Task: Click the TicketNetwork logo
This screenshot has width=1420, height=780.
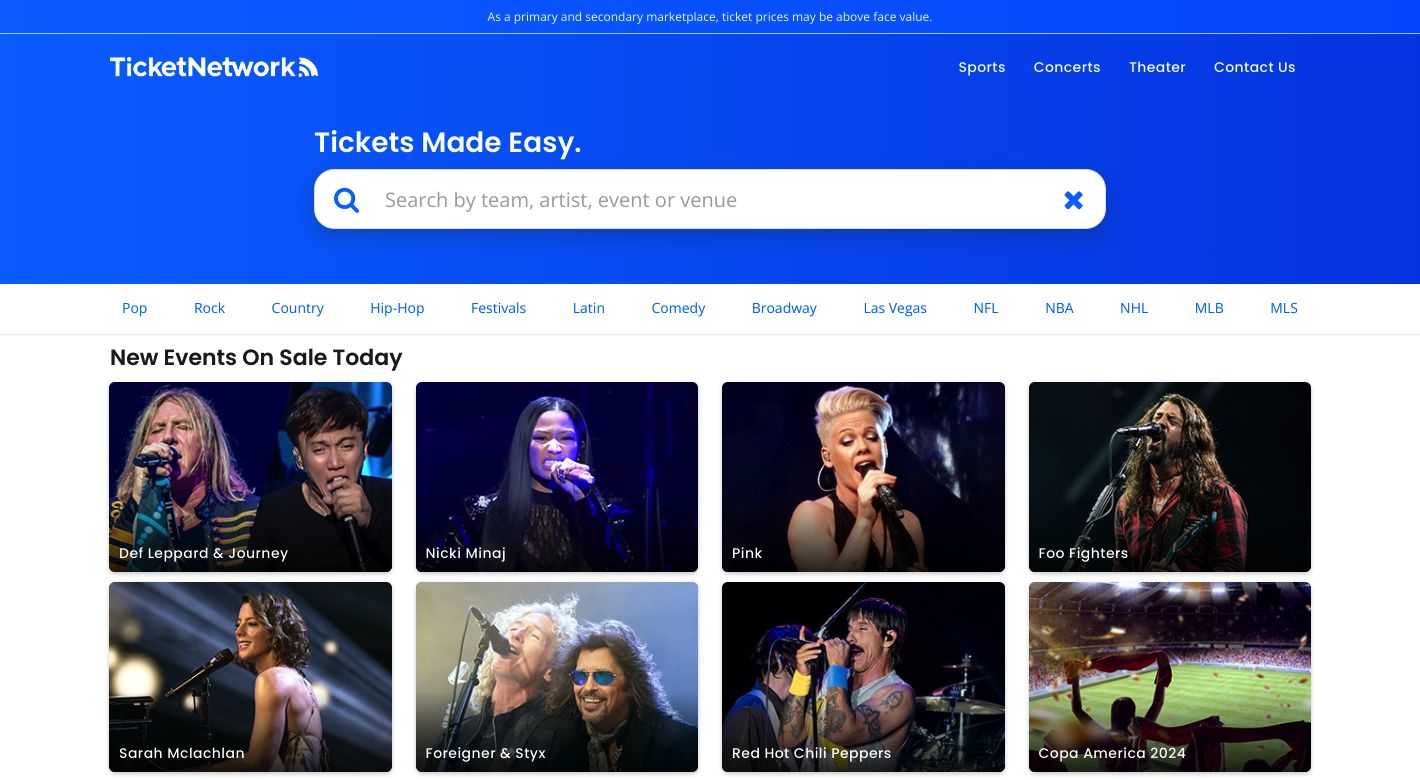Action: (x=214, y=67)
